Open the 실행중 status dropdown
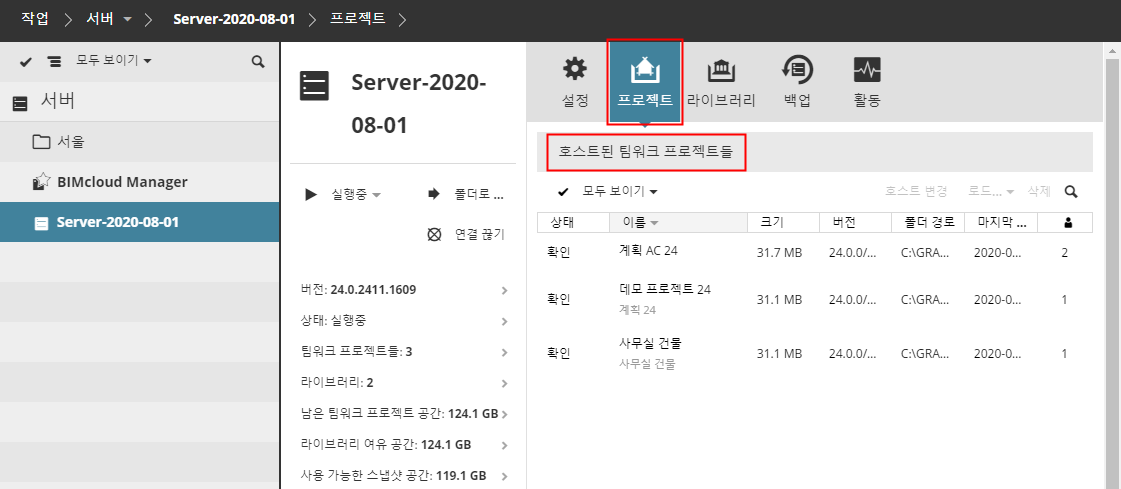 tap(357, 194)
